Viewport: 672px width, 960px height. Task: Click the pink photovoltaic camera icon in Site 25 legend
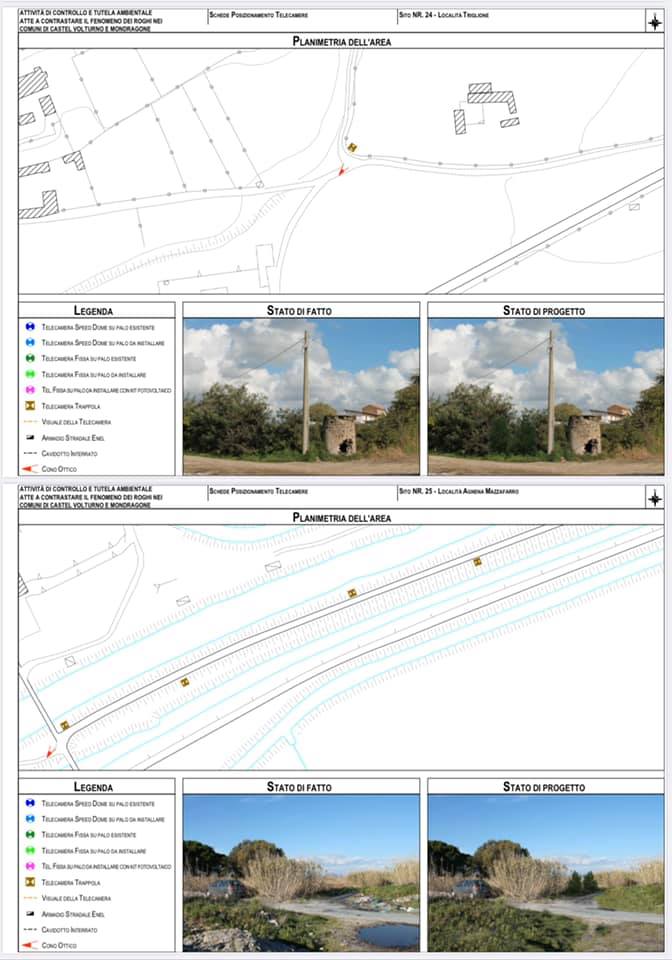coord(30,866)
